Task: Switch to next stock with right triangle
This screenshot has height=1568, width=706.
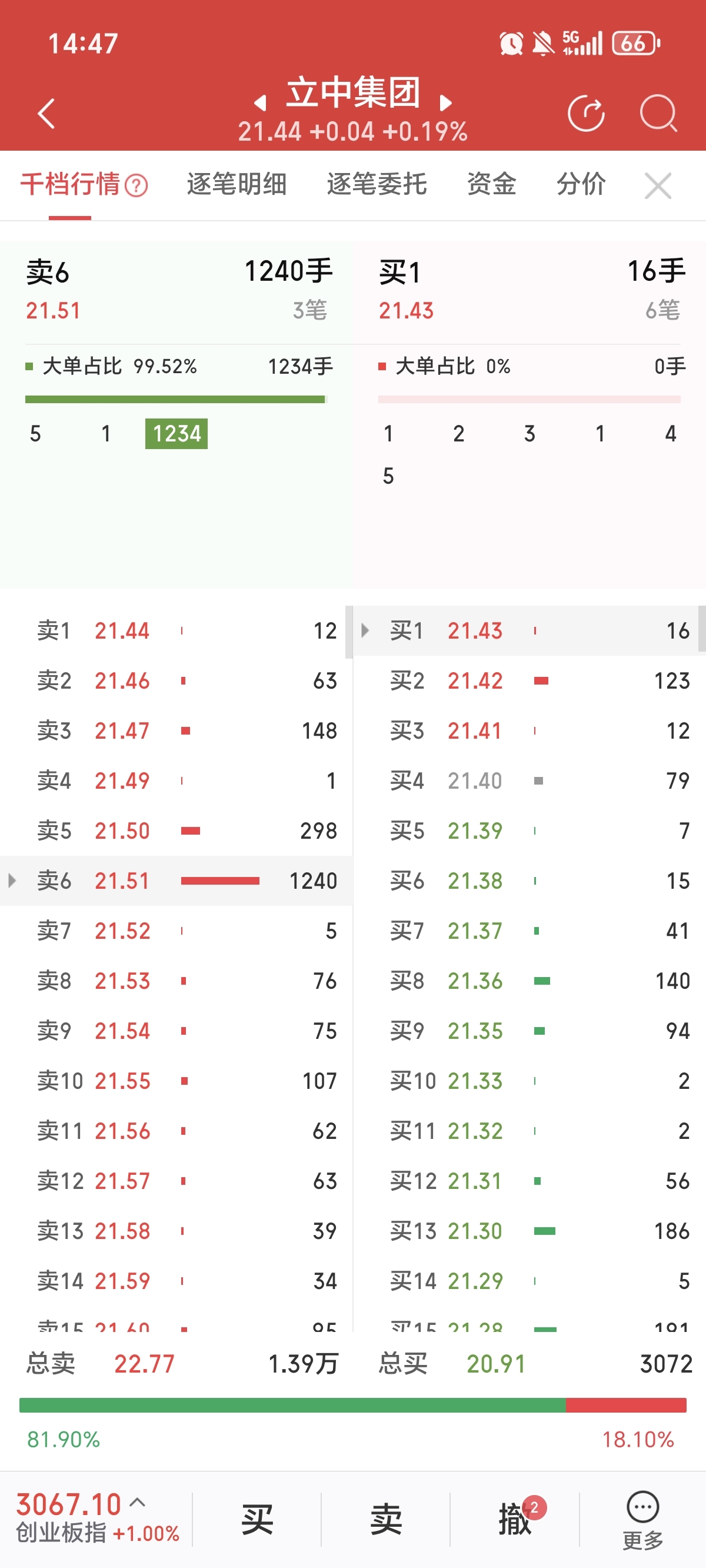Action: [x=445, y=104]
